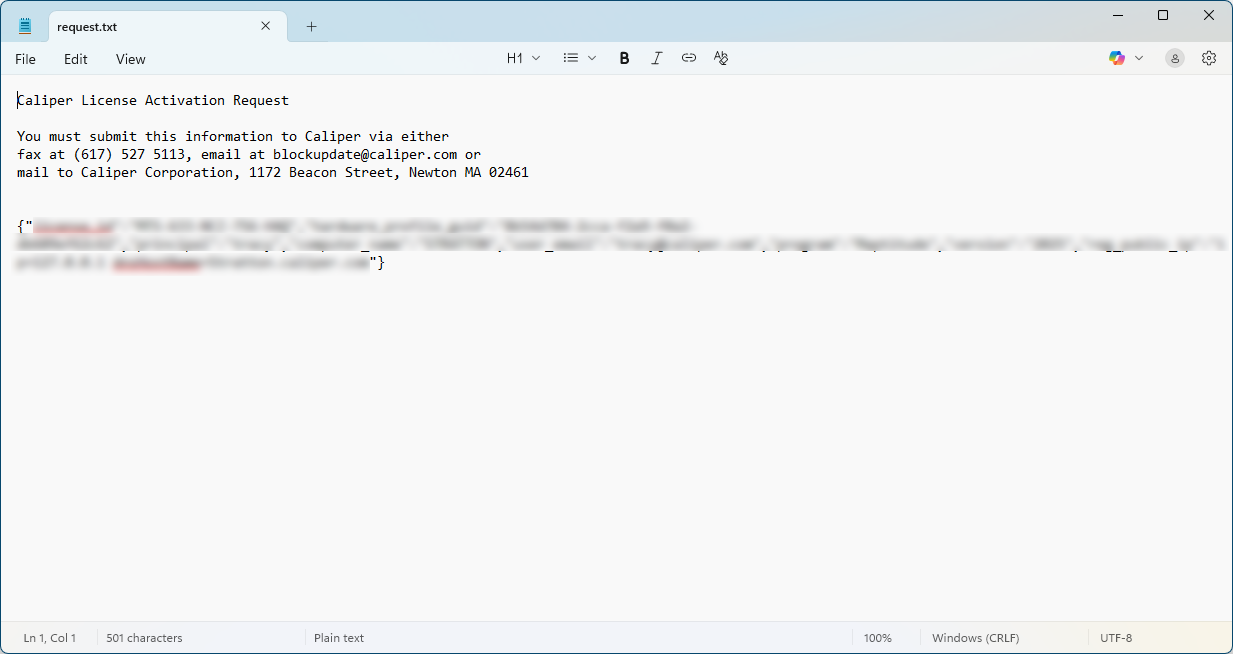Open Notepad settings gear
1233x654 pixels.
[1209, 58]
